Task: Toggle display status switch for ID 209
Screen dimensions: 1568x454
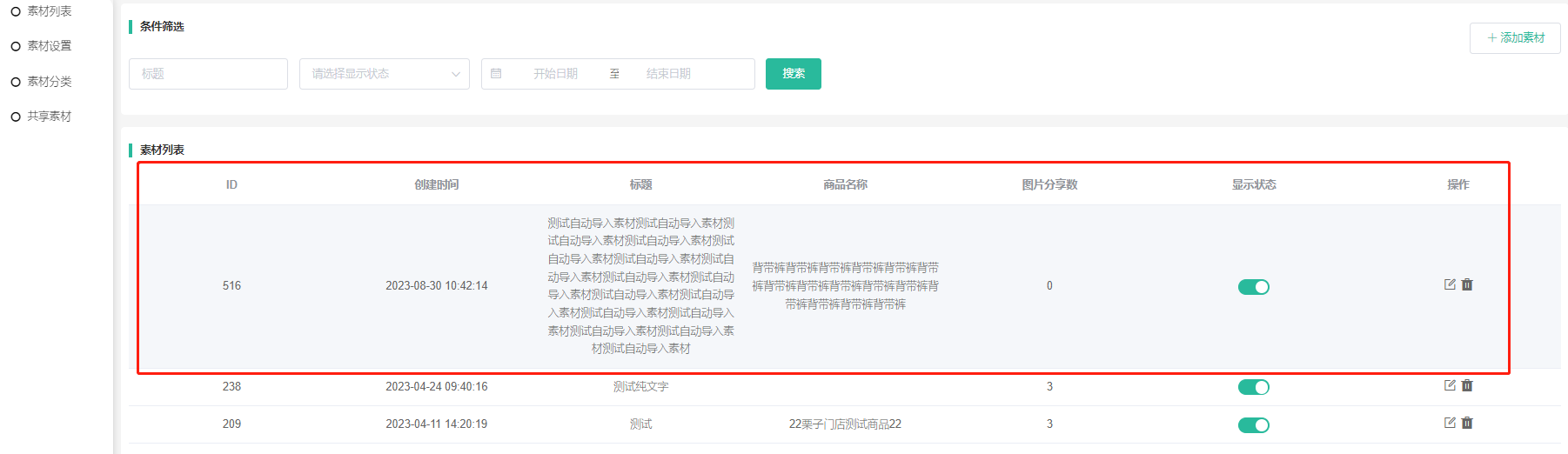Action: pos(1253,425)
